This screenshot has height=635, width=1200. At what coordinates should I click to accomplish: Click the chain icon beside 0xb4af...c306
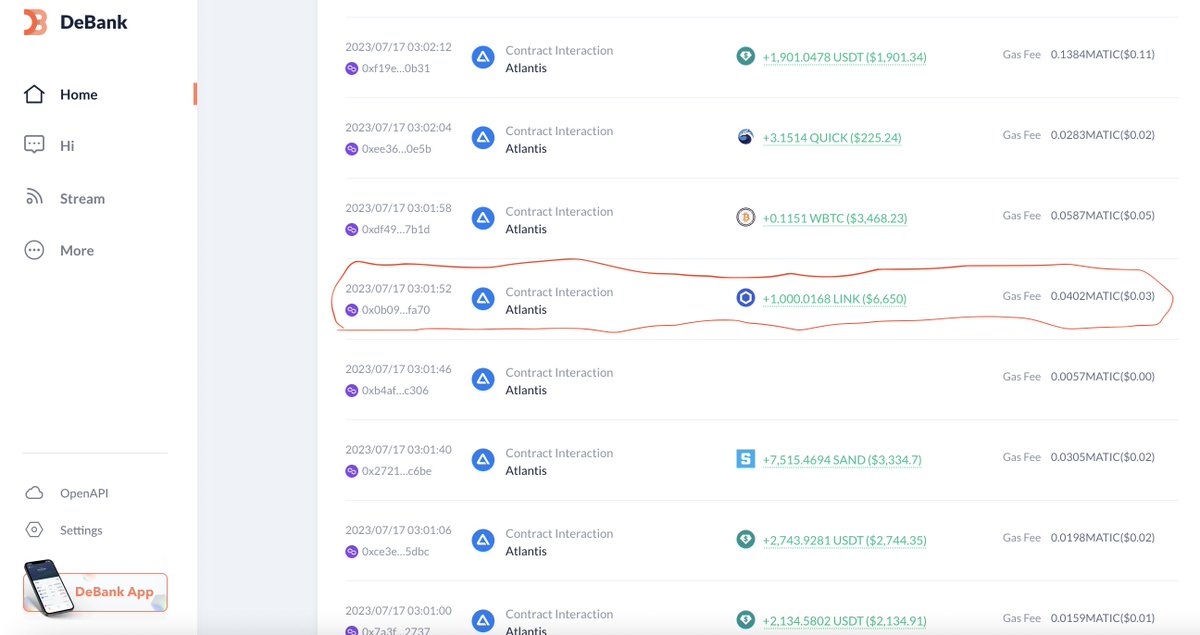(x=352, y=390)
